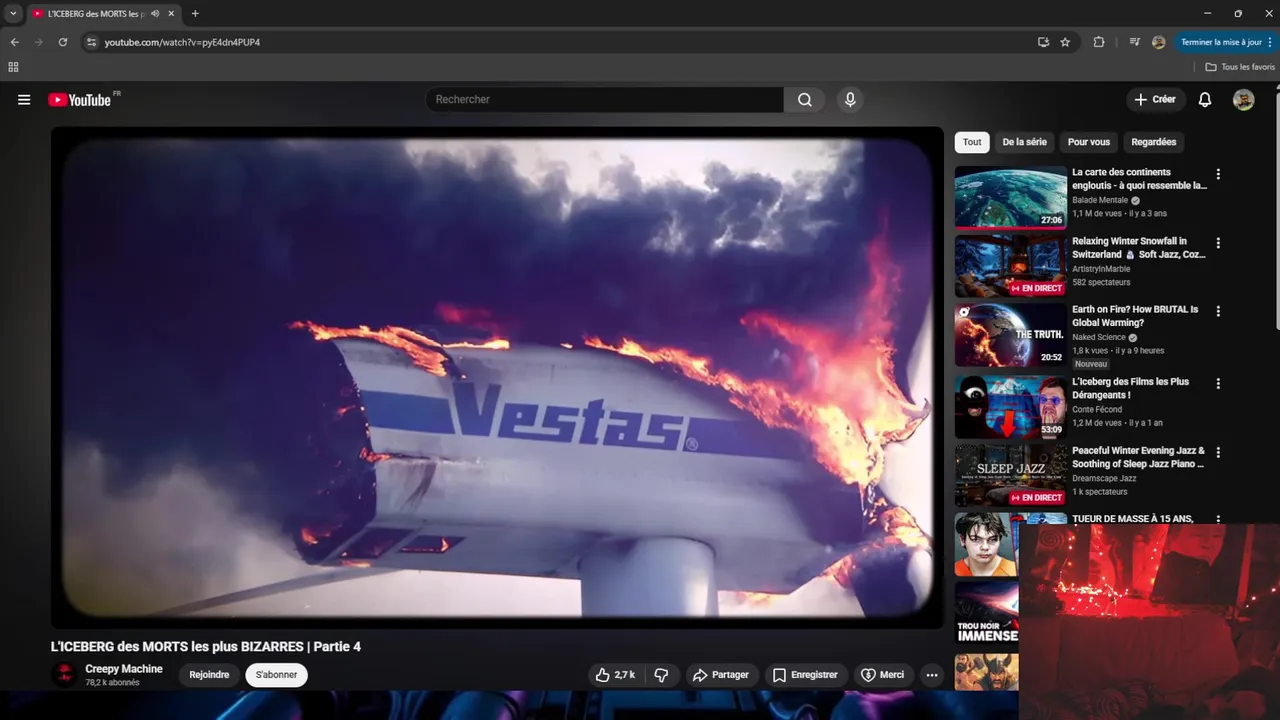Open the 'La carte des continents' thumbnail
Viewport: 1280px width, 720px height.
click(x=1011, y=198)
